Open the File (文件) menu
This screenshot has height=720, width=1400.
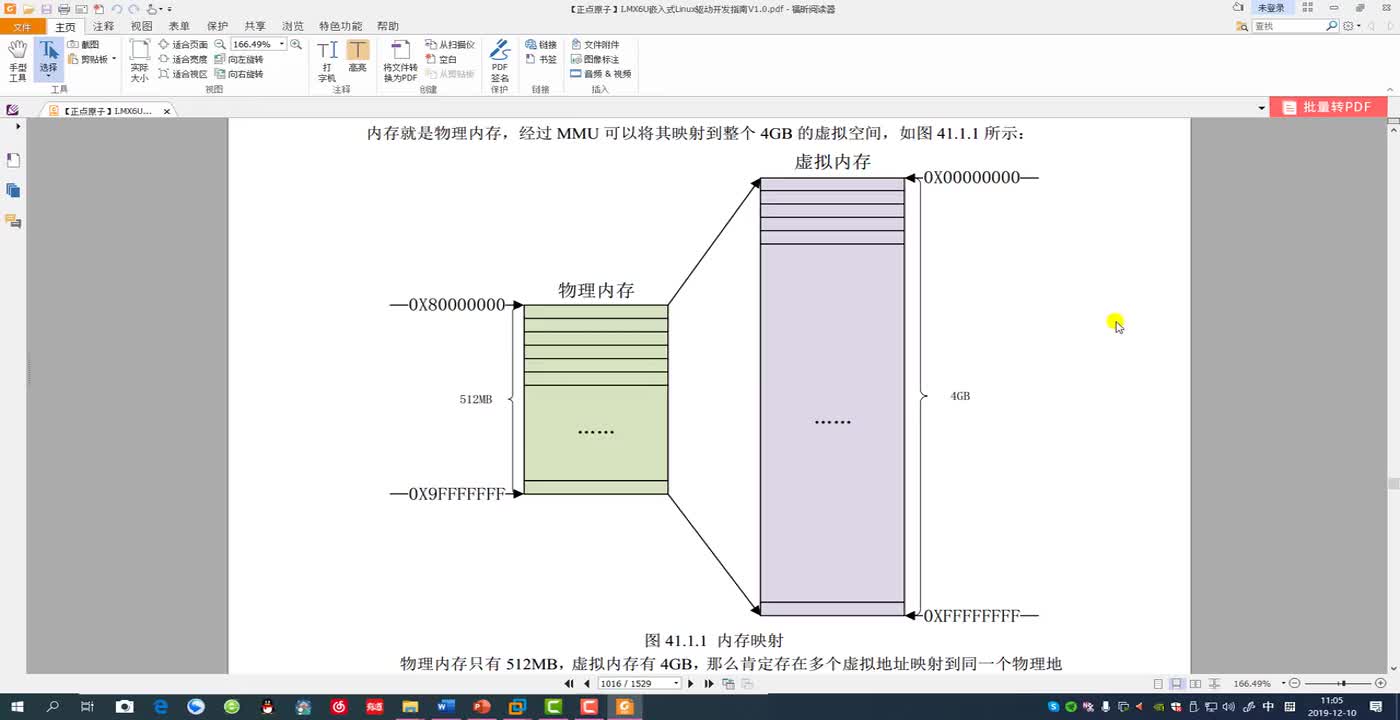[22, 27]
